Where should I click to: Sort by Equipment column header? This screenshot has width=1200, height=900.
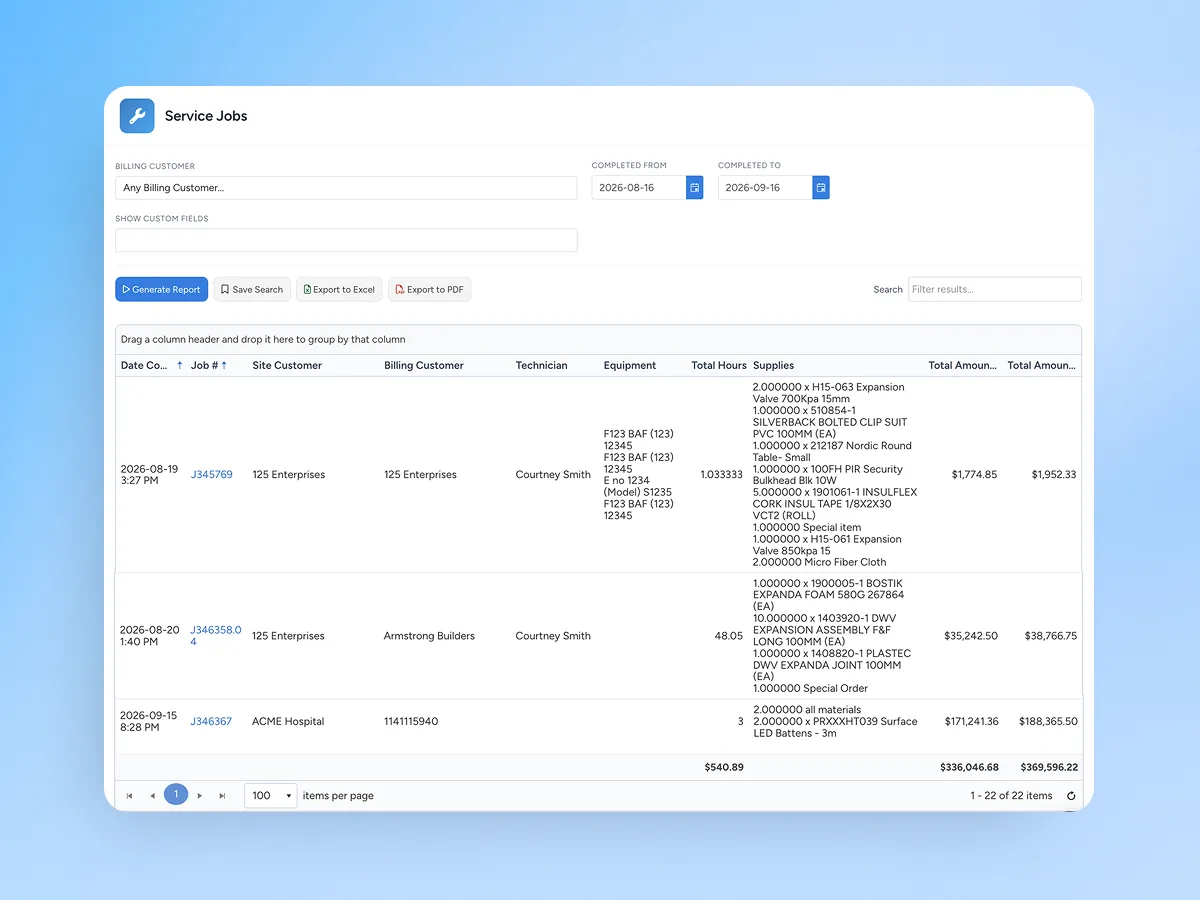point(630,366)
